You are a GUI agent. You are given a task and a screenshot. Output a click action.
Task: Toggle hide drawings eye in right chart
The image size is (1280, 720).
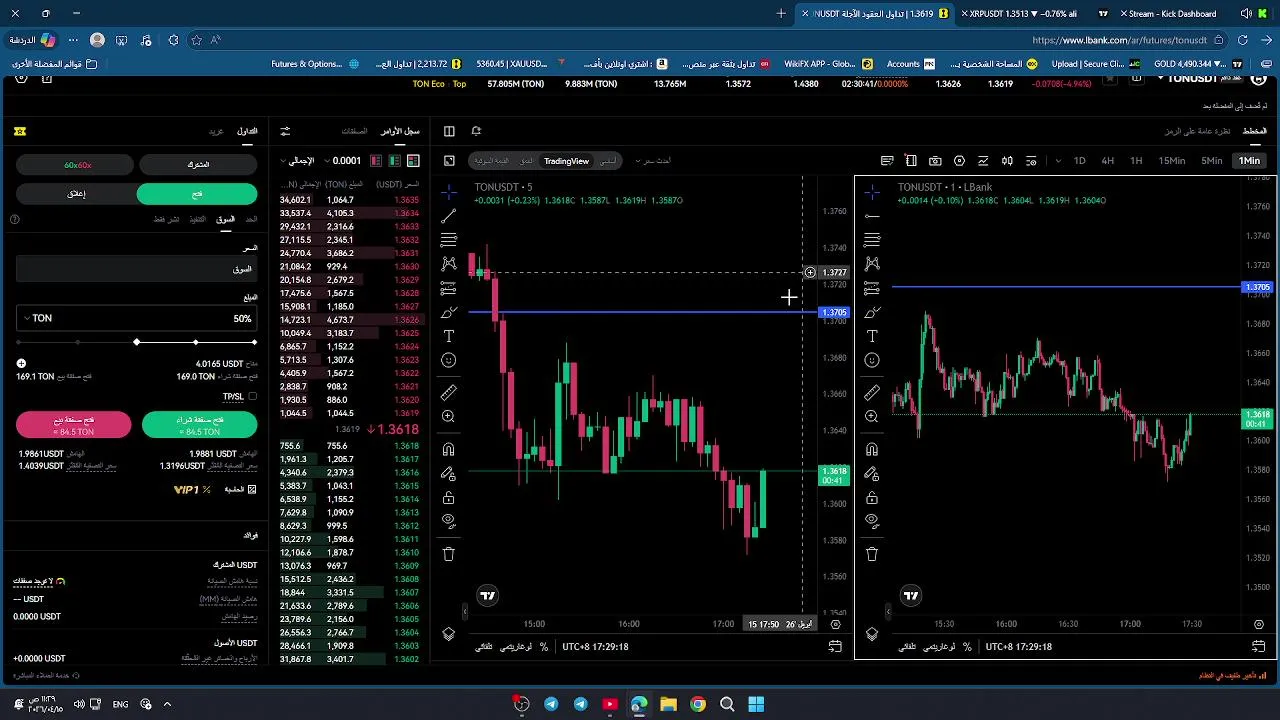(872, 521)
